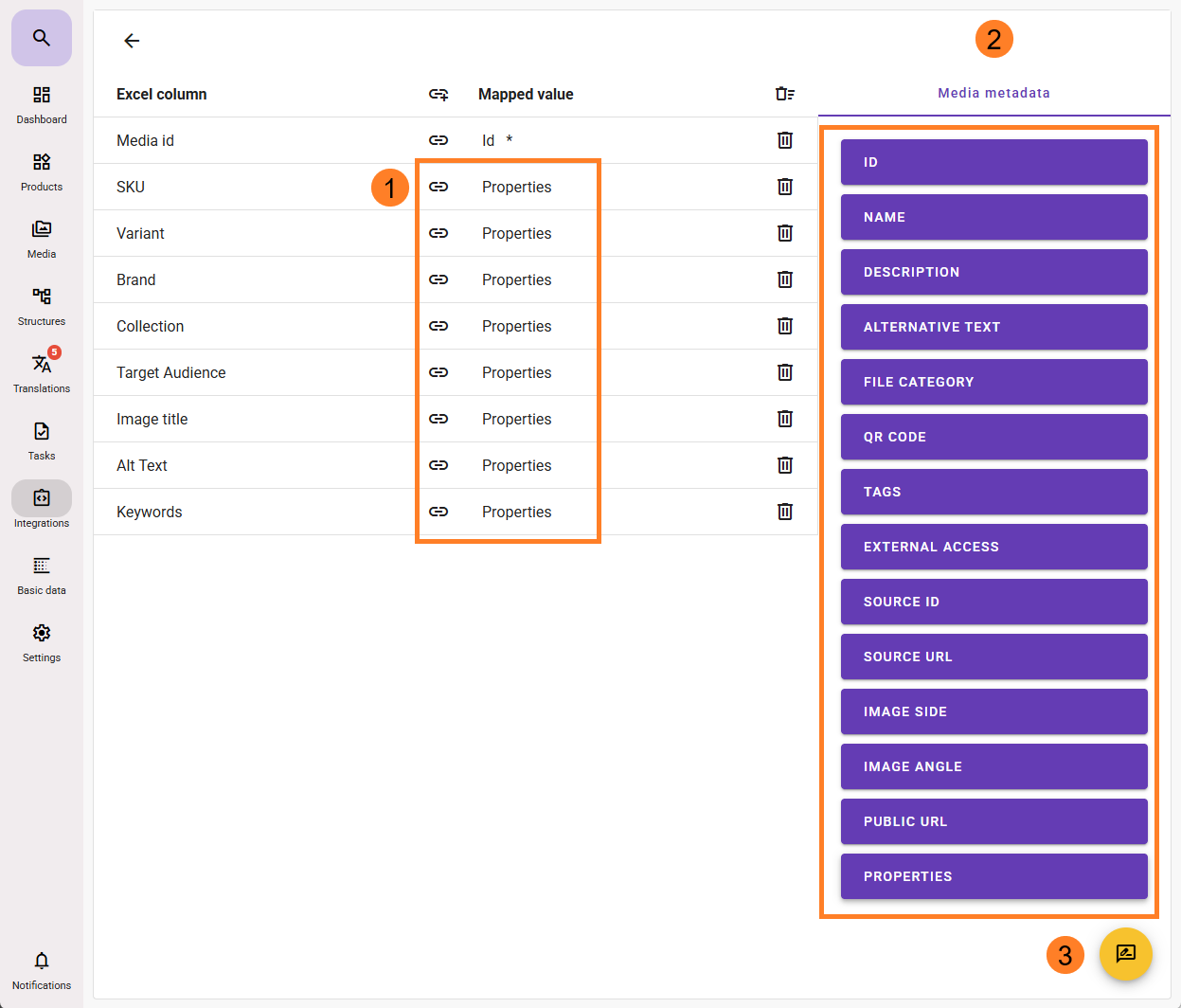Select the TAGS metadata button

point(993,492)
